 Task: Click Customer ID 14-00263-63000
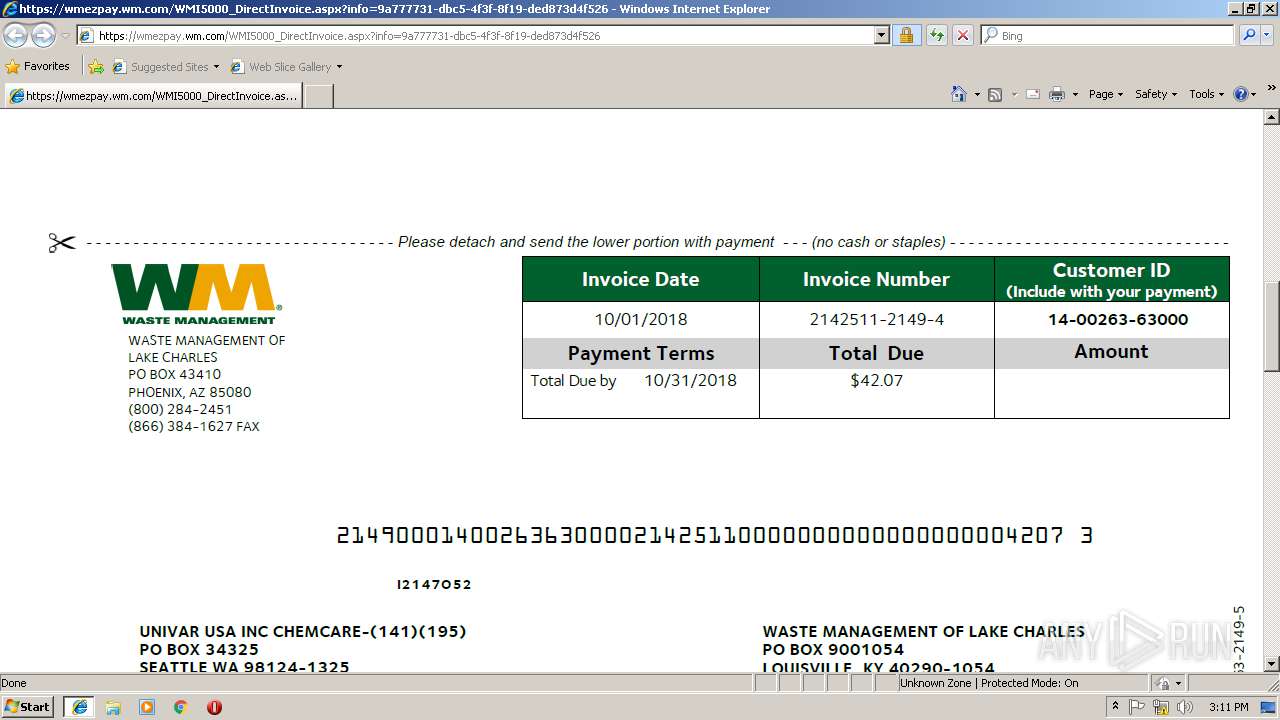[x=1118, y=320]
